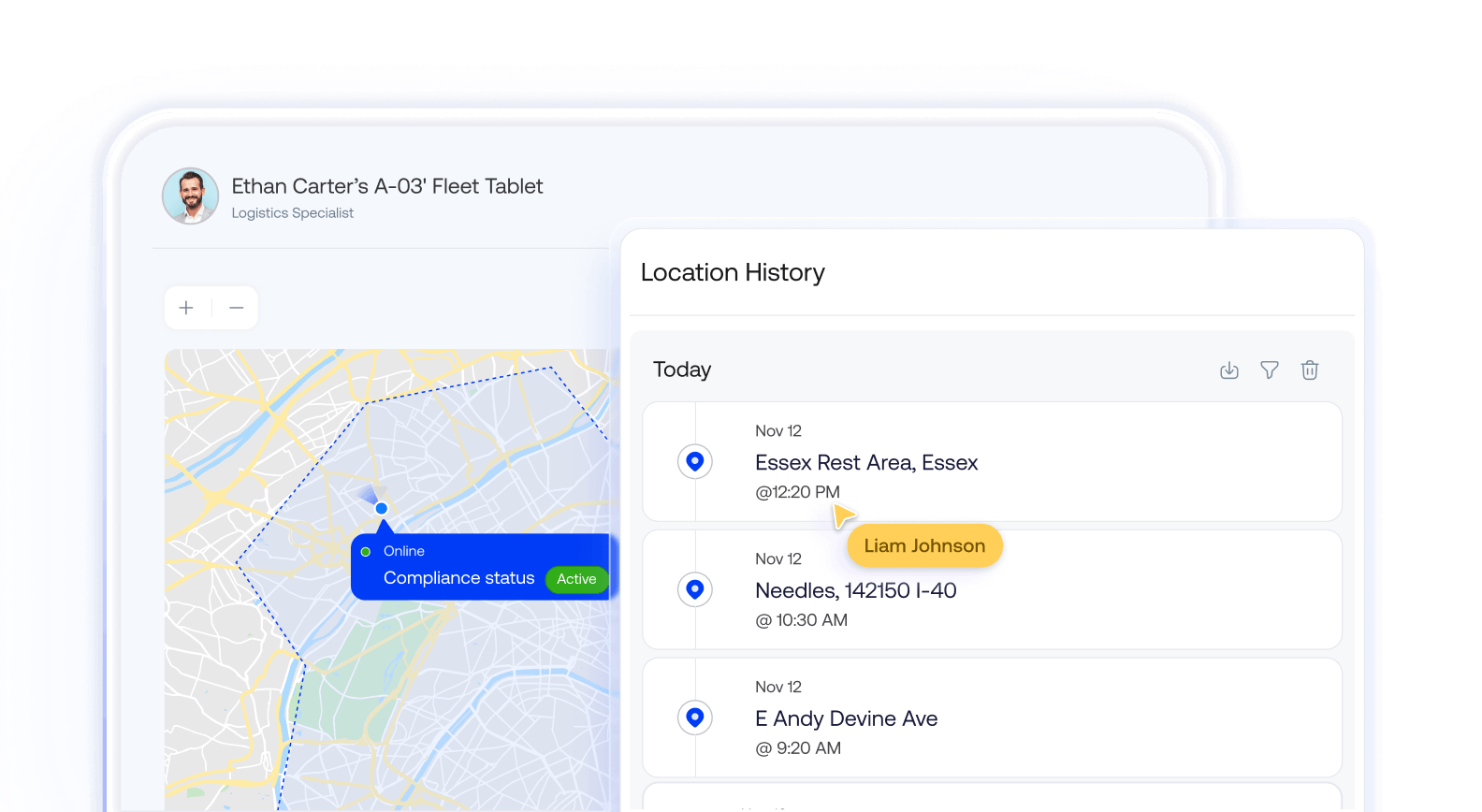Click the green Active compliance badge
Image resolution: width=1482 pixels, height=812 pixels.
click(x=576, y=579)
